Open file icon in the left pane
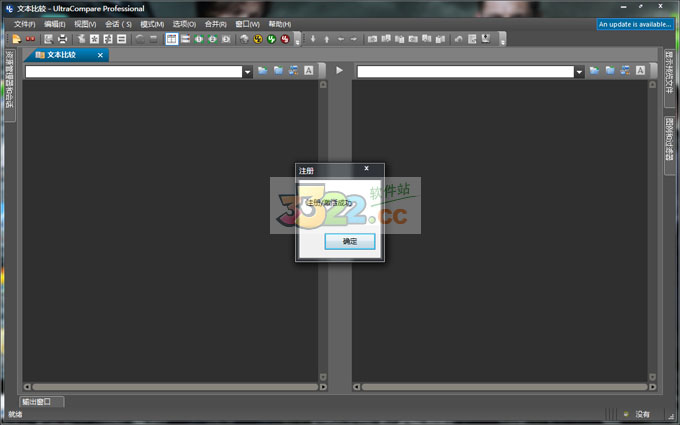680x425 pixels. pos(262,70)
